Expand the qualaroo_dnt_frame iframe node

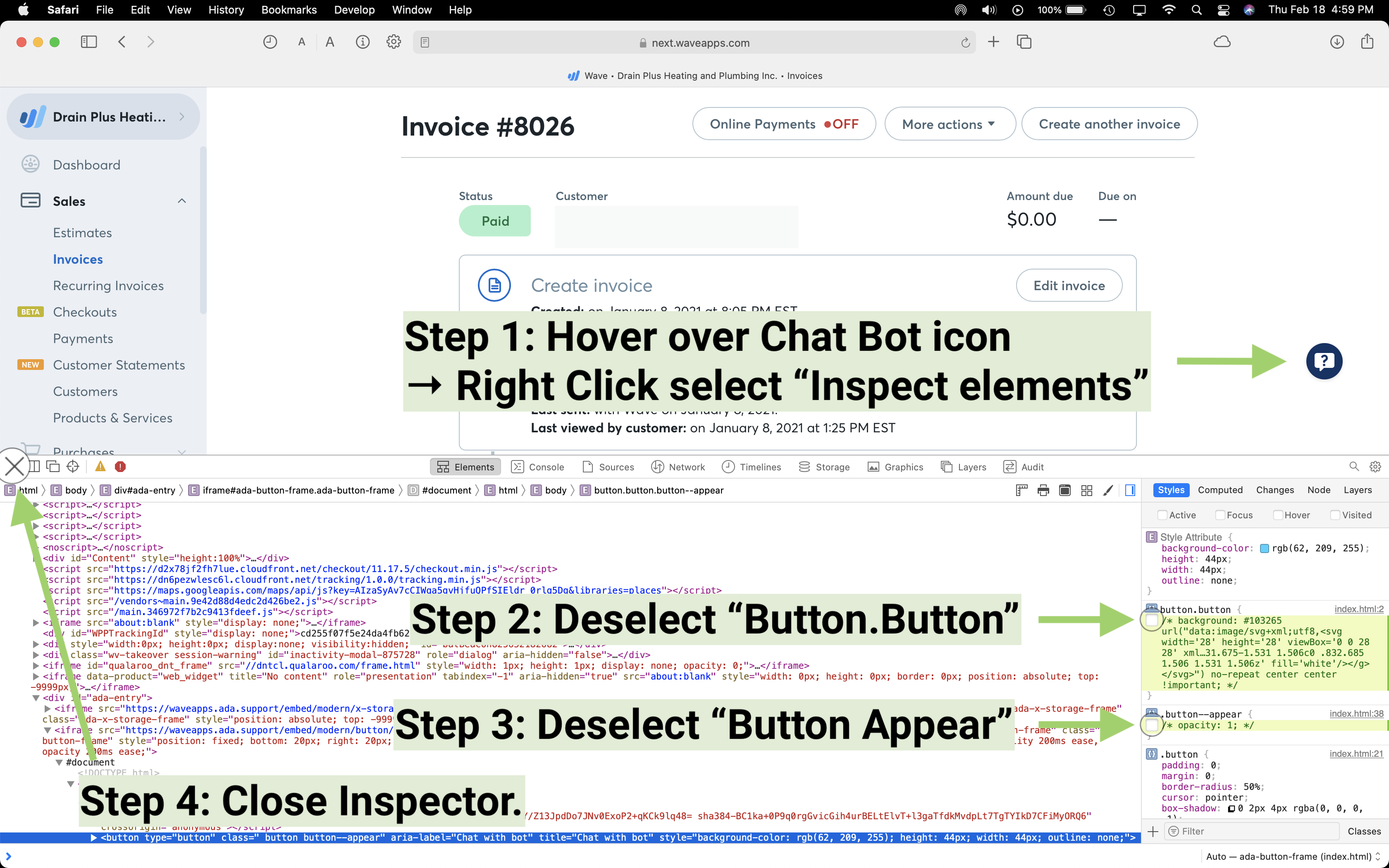[36, 666]
